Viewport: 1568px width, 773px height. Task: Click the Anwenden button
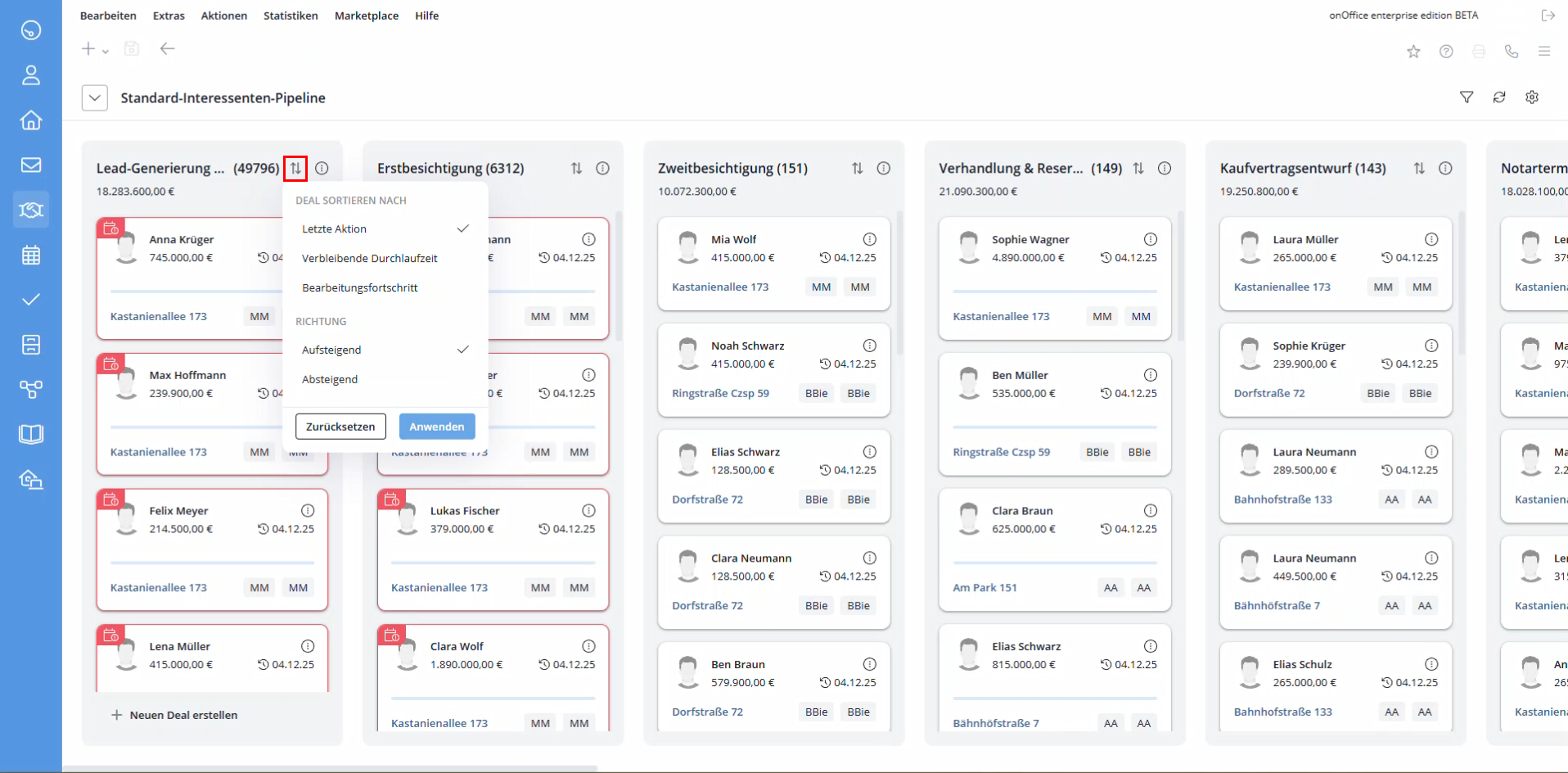click(436, 427)
